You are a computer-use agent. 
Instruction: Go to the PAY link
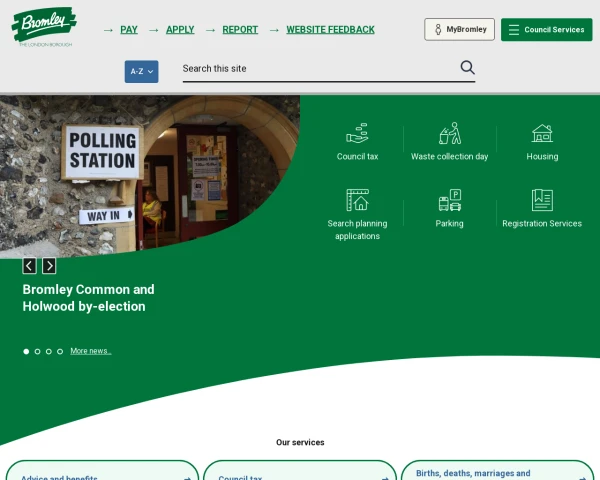coord(129,29)
